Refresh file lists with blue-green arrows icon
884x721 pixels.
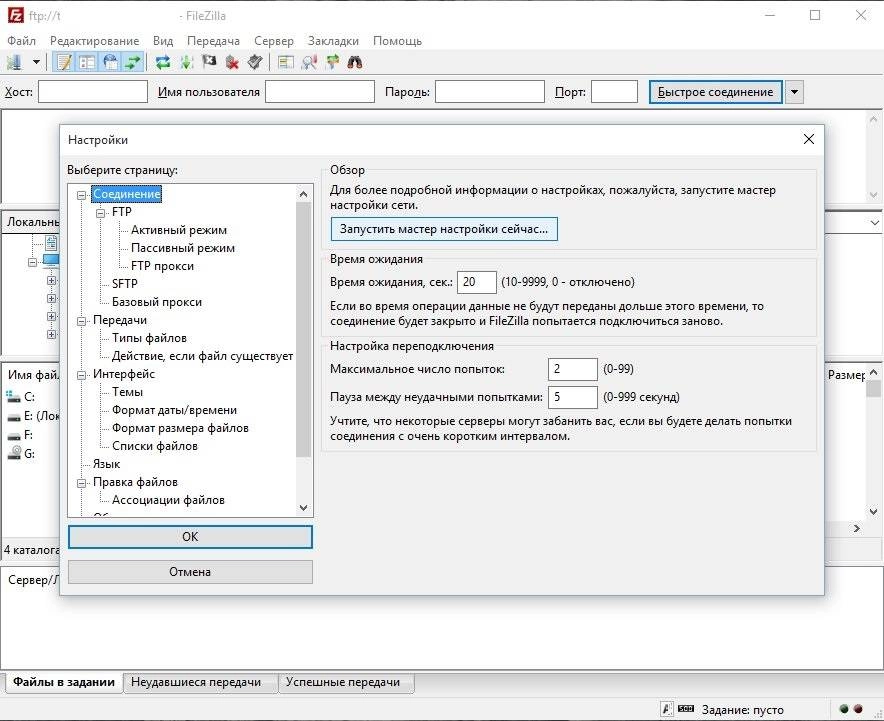click(x=163, y=62)
